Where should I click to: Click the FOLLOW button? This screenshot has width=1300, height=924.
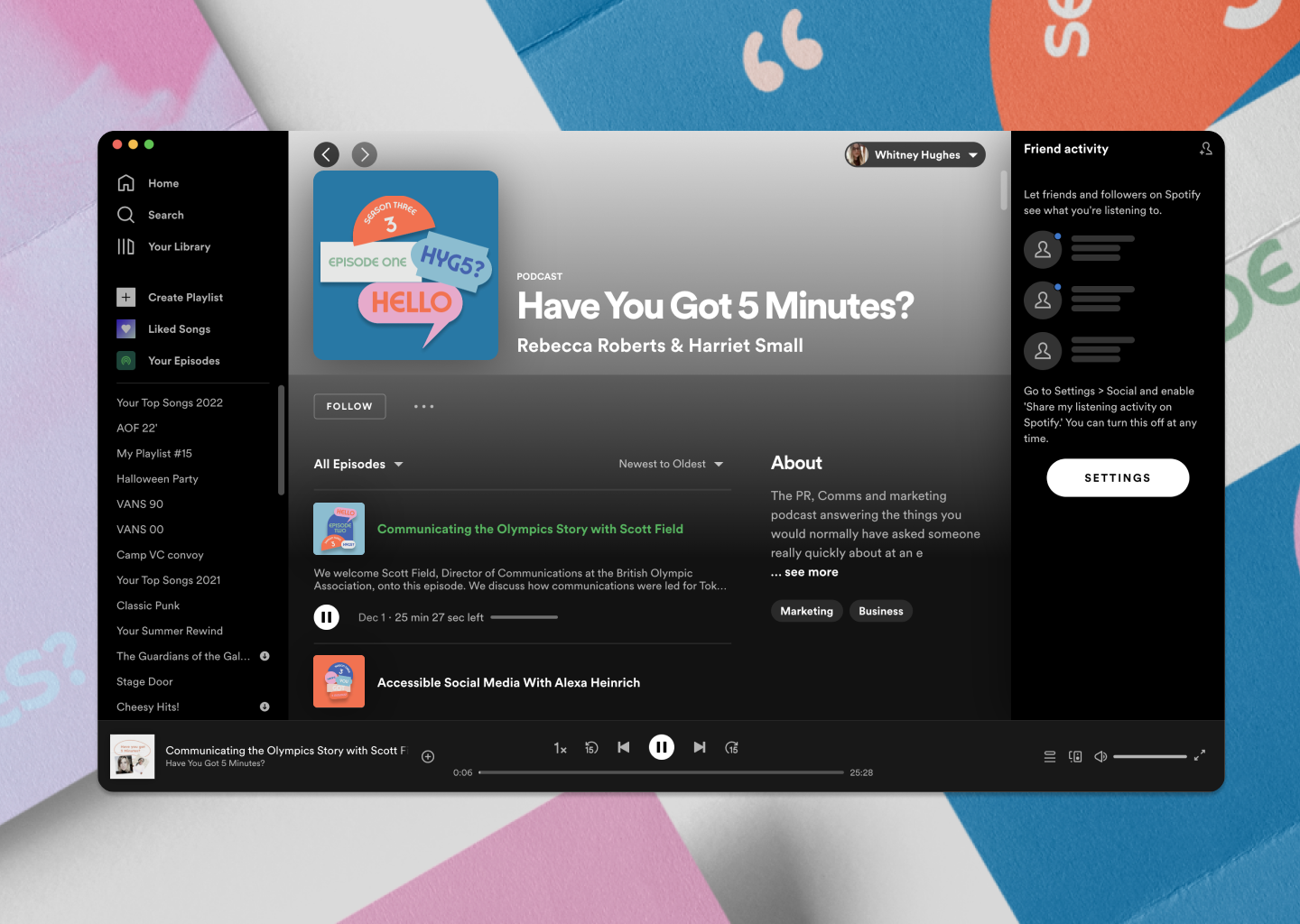click(x=349, y=406)
